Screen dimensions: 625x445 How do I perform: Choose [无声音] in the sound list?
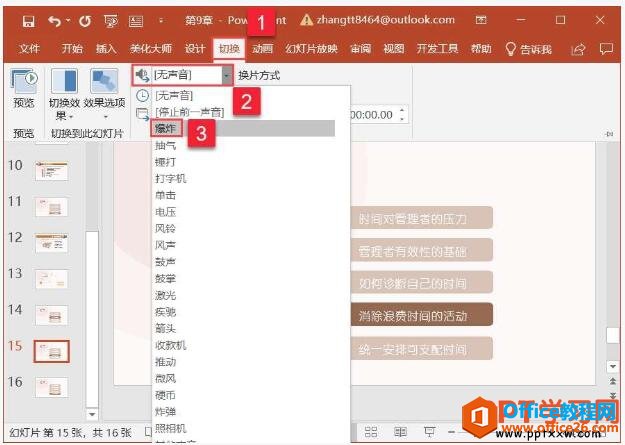pyautogui.click(x=174, y=96)
